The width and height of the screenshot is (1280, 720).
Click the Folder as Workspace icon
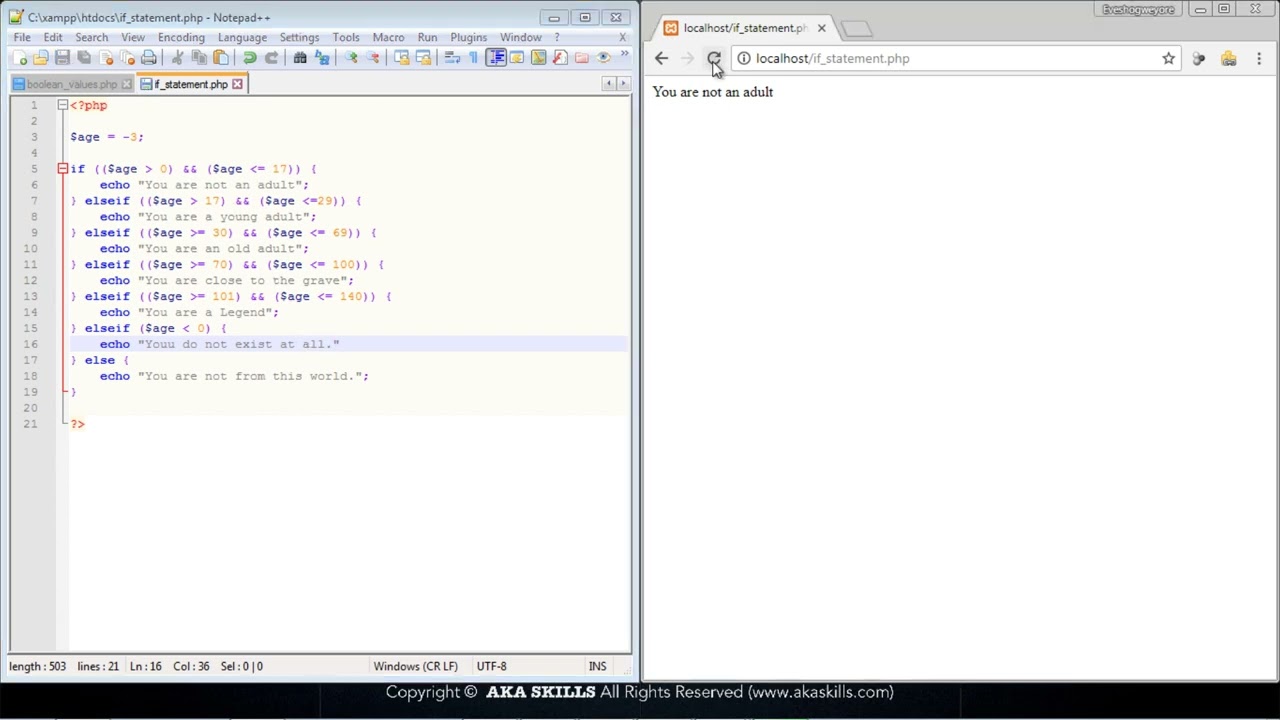tap(581, 58)
